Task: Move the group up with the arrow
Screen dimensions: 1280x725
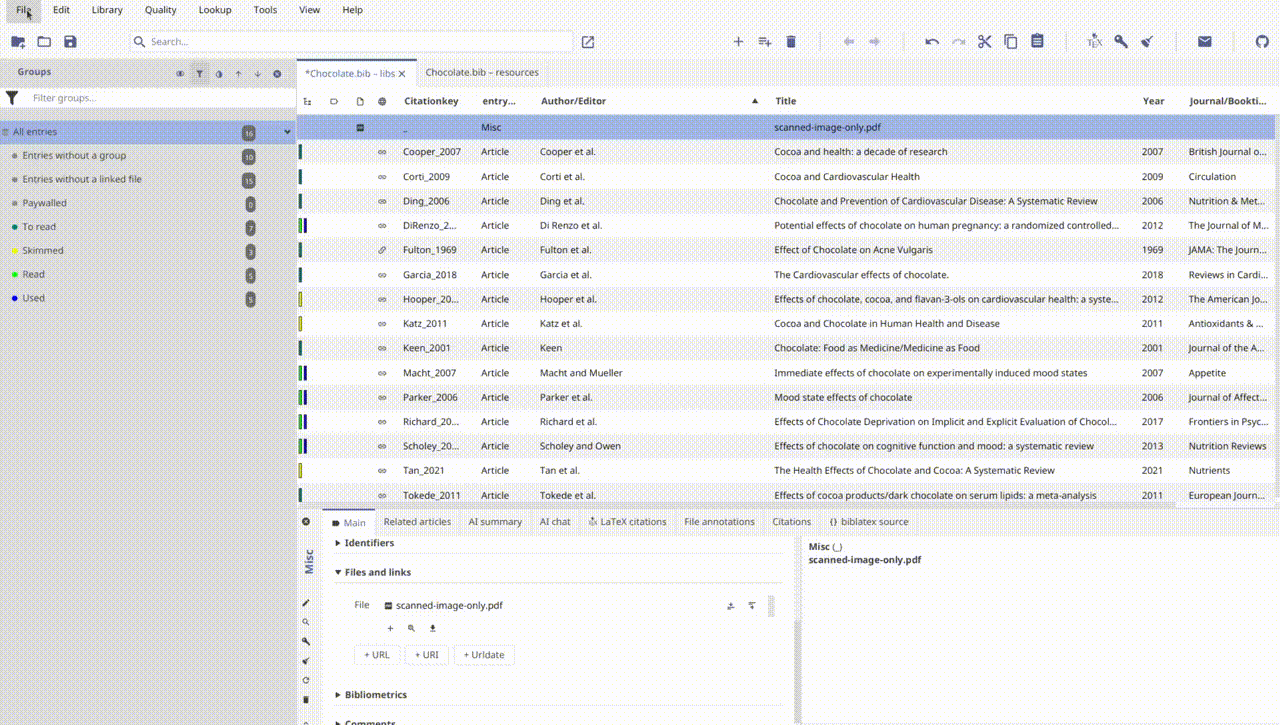Action: coord(238,73)
